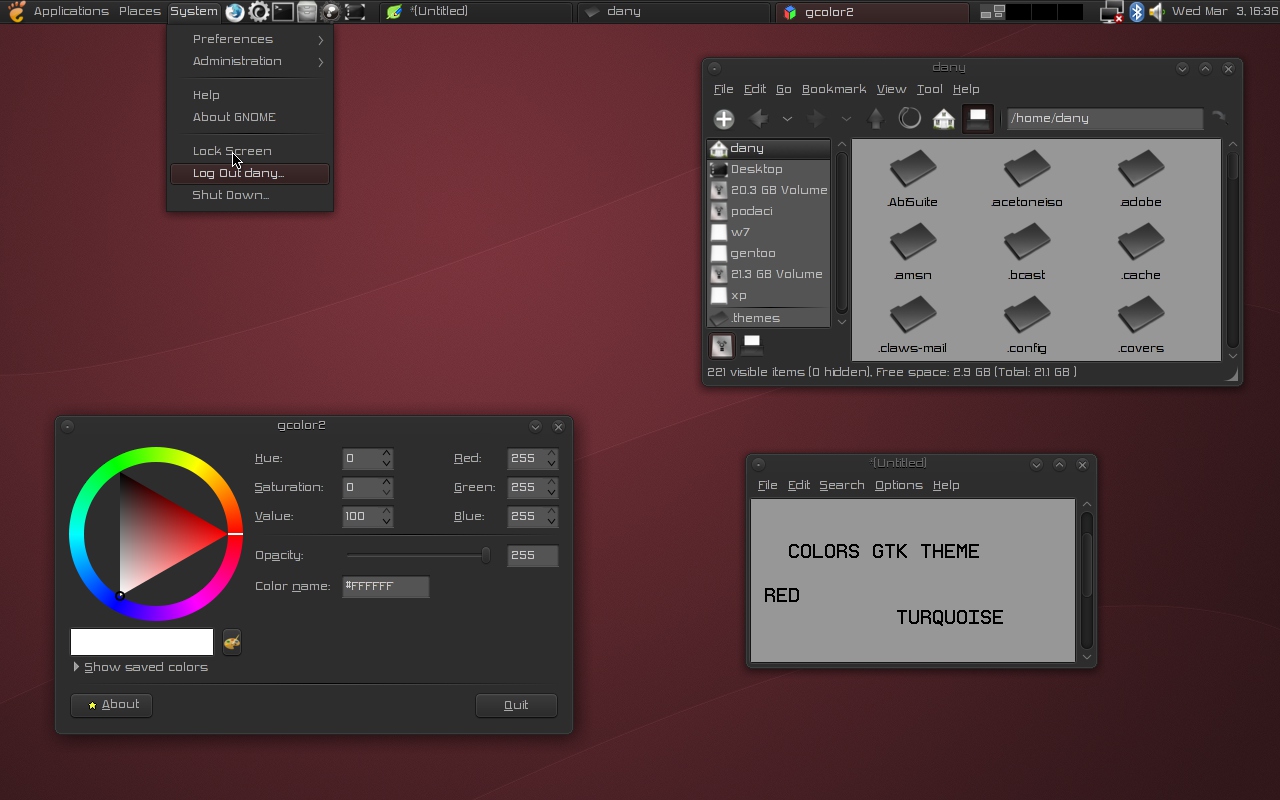
Task: Open the Tool menu in file manager
Action: tap(929, 89)
